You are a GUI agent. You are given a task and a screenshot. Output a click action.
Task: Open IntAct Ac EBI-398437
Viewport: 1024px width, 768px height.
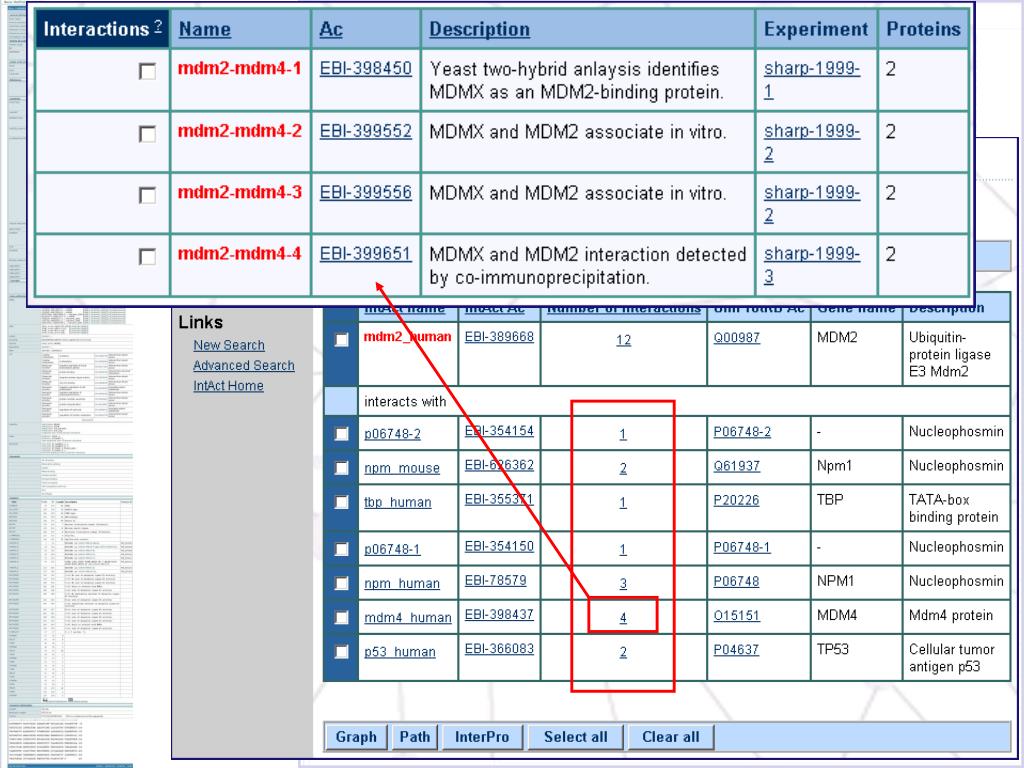pyautogui.click(x=499, y=615)
